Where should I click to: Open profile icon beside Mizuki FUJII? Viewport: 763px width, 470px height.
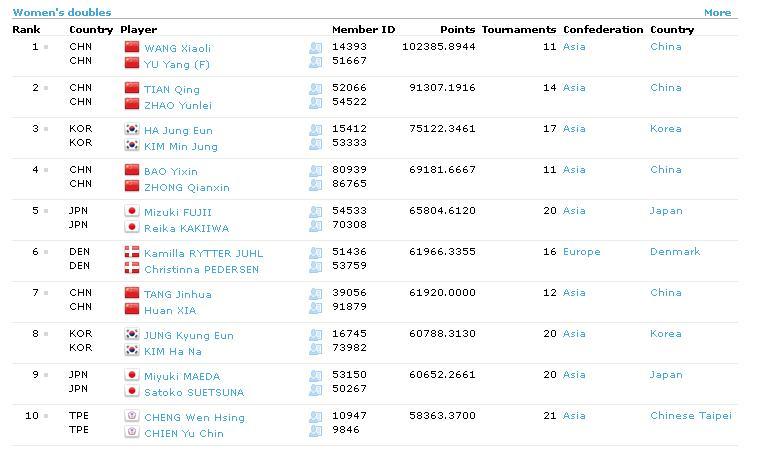315,212
